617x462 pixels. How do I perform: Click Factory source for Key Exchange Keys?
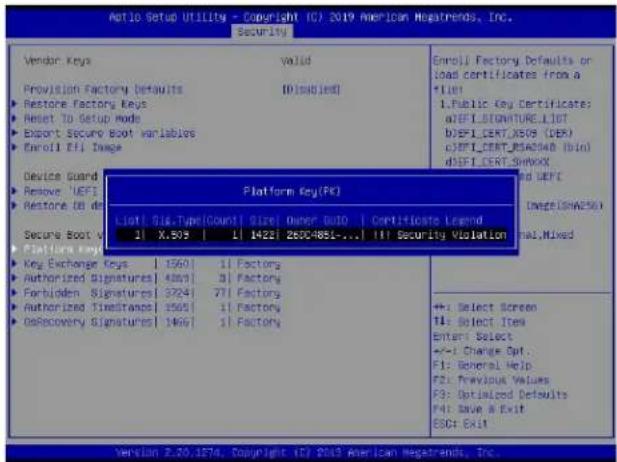pos(259,264)
